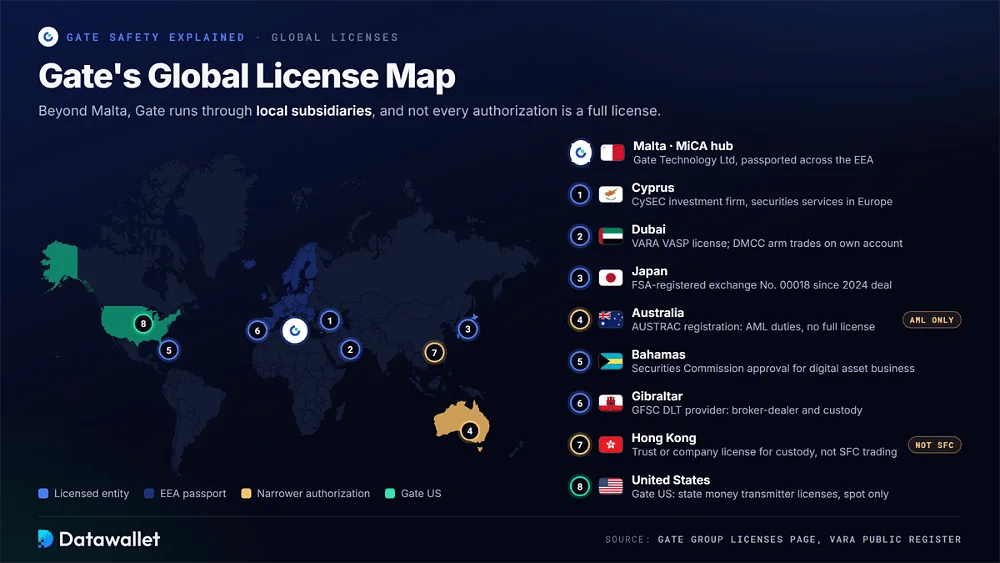Image resolution: width=1000 pixels, height=563 pixels.
Task: Click the 'Narrower authorization' legend label
Action: click(x=313, y=494)
